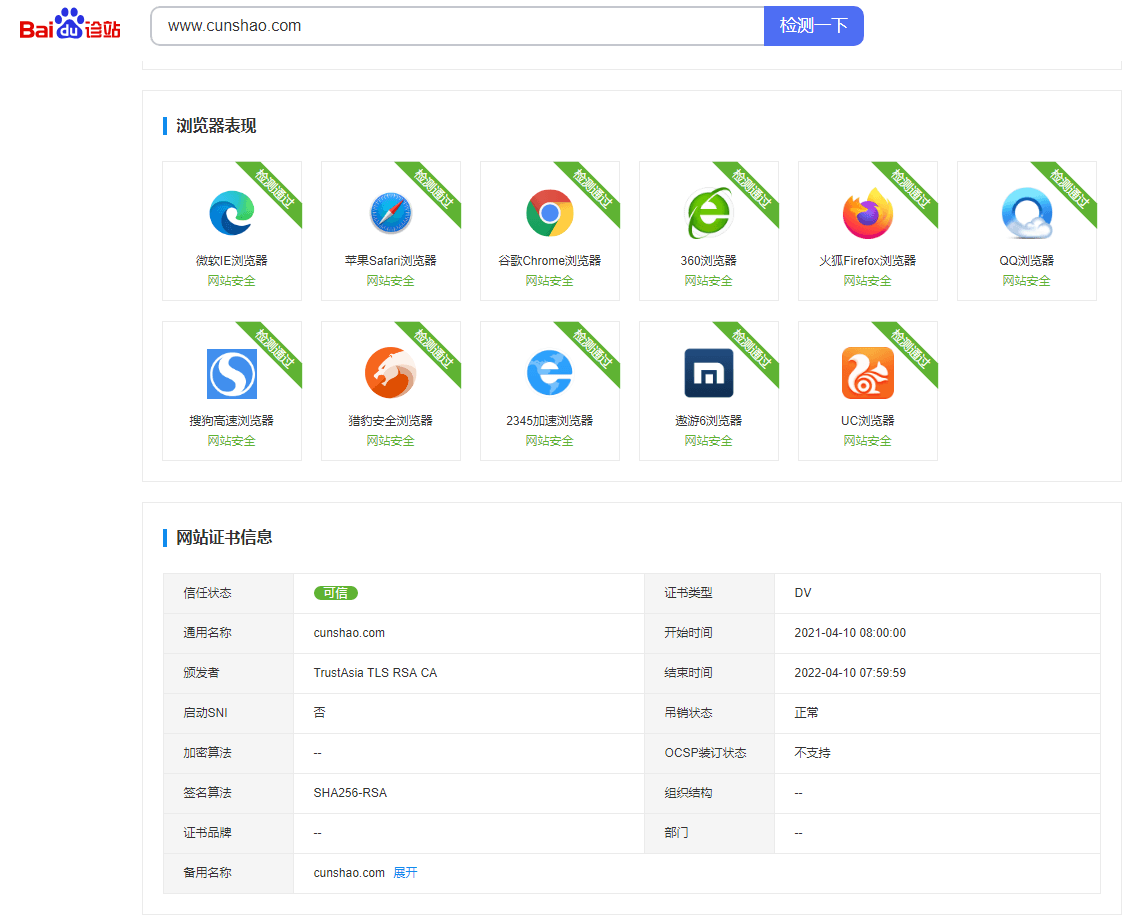Image resolution: width=1137 pixels, height=921 pixels.
Task: Open the 网站安全 link under Chrome
Action: tap(549, 280)
